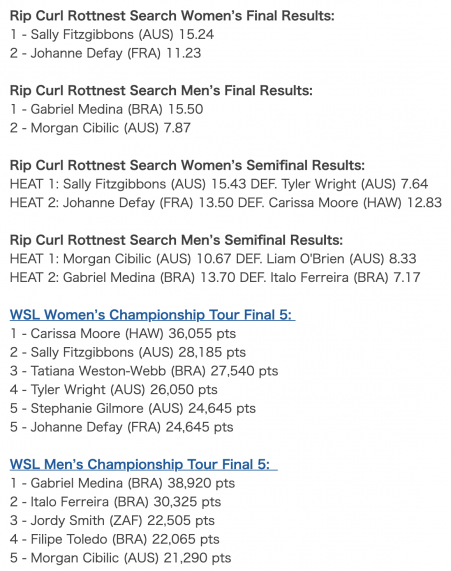This screenshot has height=571, width=451.
Task: Click Italo Ferreira 30,325 pts ranking line
Action: coord(115,502)
